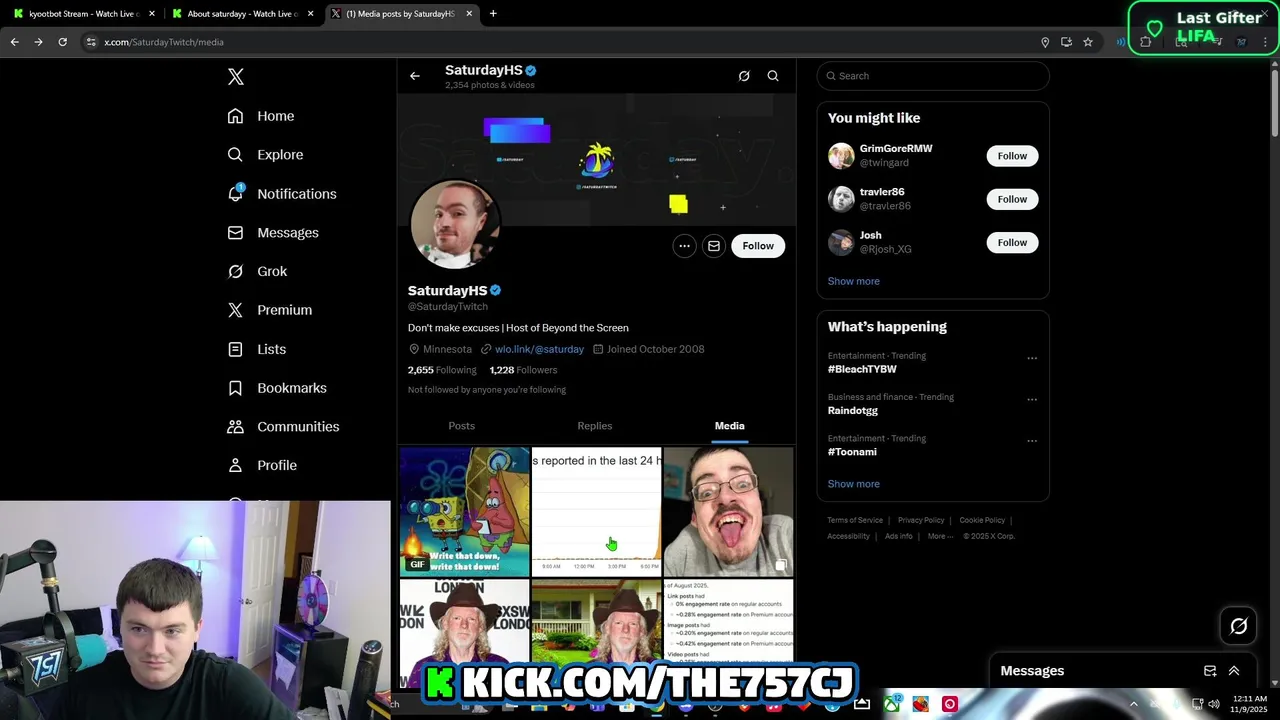Open the #BleachTYBW trend

tap(862, 369)
